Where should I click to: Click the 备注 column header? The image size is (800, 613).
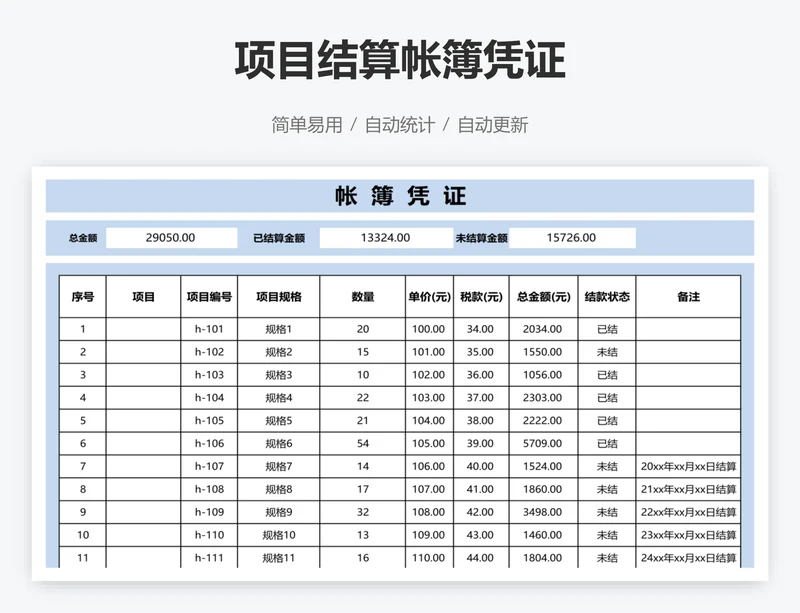(688, 297)
